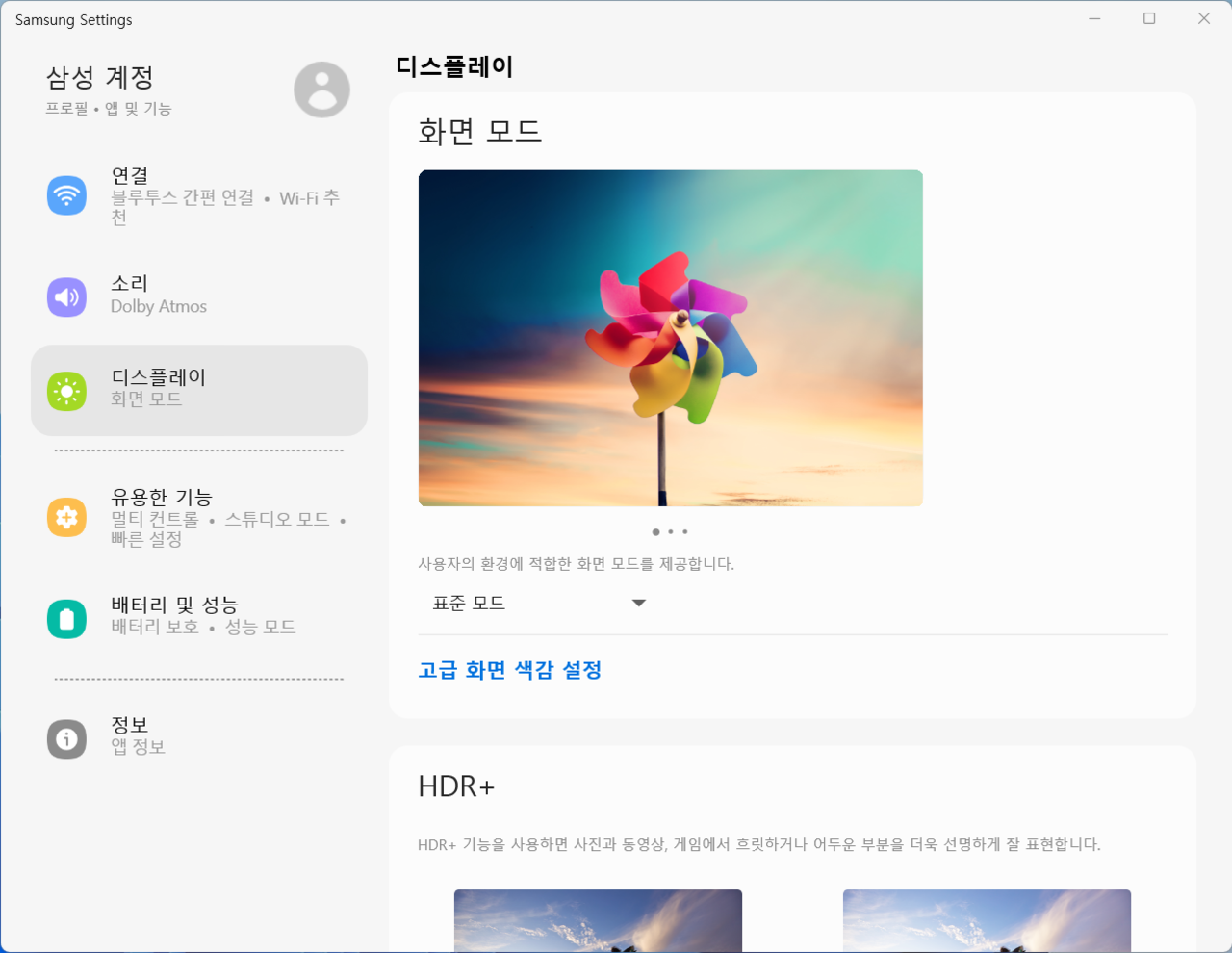The image size is (1232, 953).
Task: Click the Samsung account profile avatar
Action: (321, 90)
